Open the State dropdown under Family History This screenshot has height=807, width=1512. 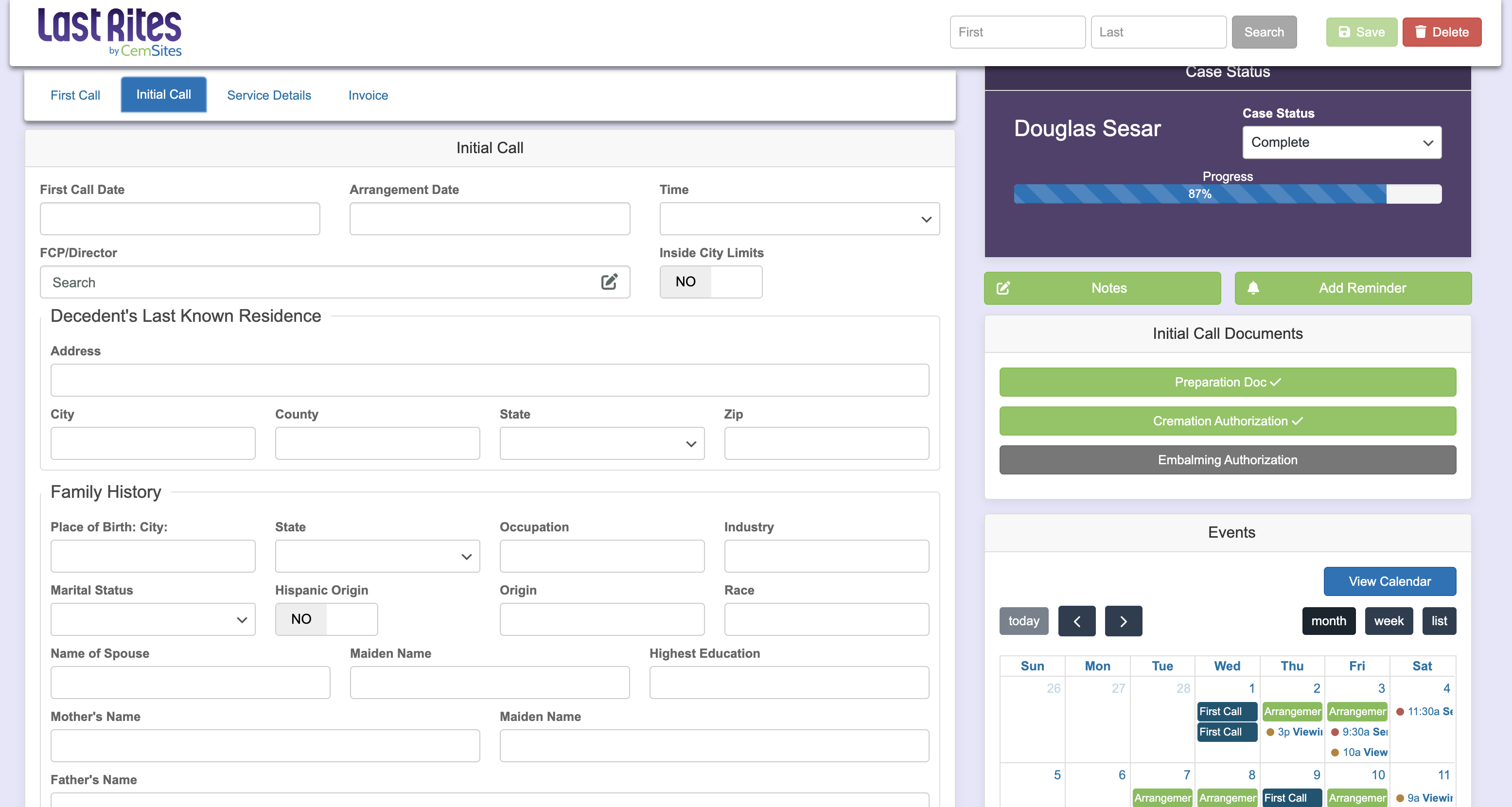(x=377, y=556)
